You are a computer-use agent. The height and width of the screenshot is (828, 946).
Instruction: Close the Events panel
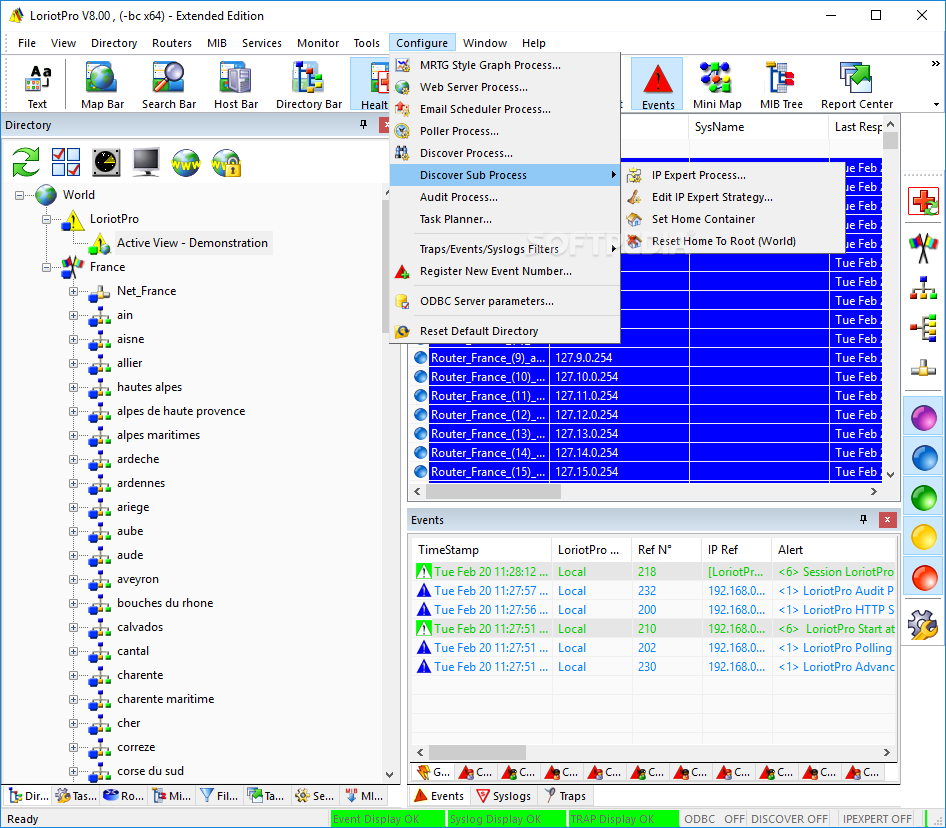[x=887, y=520]
